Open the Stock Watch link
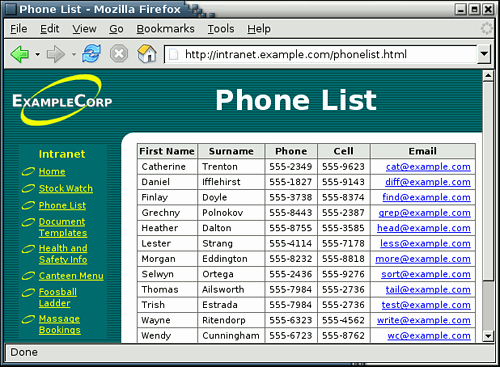500x367 pixels. (x=66, y=188)
